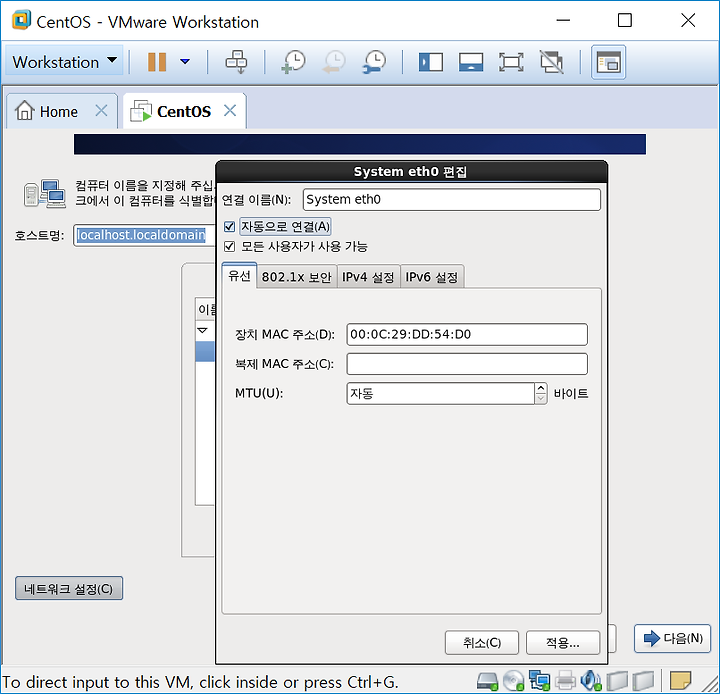Click the hard disk status icon
The image size is (720, 694).
click(x=487, y=681)
